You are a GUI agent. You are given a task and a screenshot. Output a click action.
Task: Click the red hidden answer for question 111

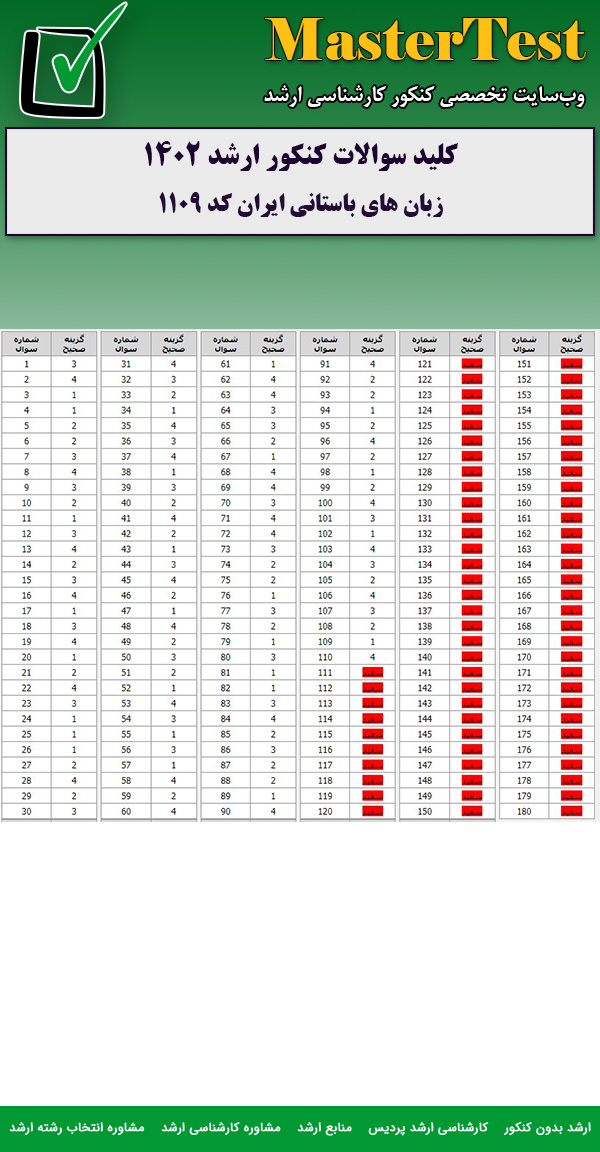tap(373, 673)
